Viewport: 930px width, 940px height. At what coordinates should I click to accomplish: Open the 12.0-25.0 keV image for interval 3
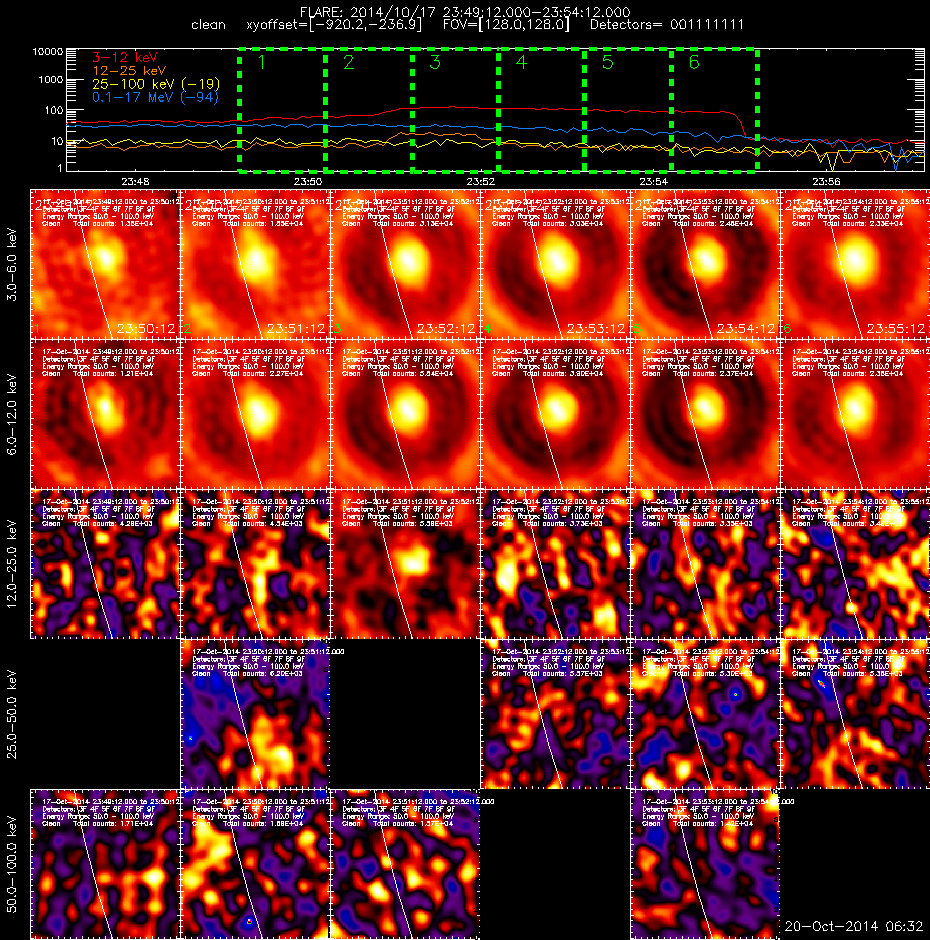(x=405, y=564)
